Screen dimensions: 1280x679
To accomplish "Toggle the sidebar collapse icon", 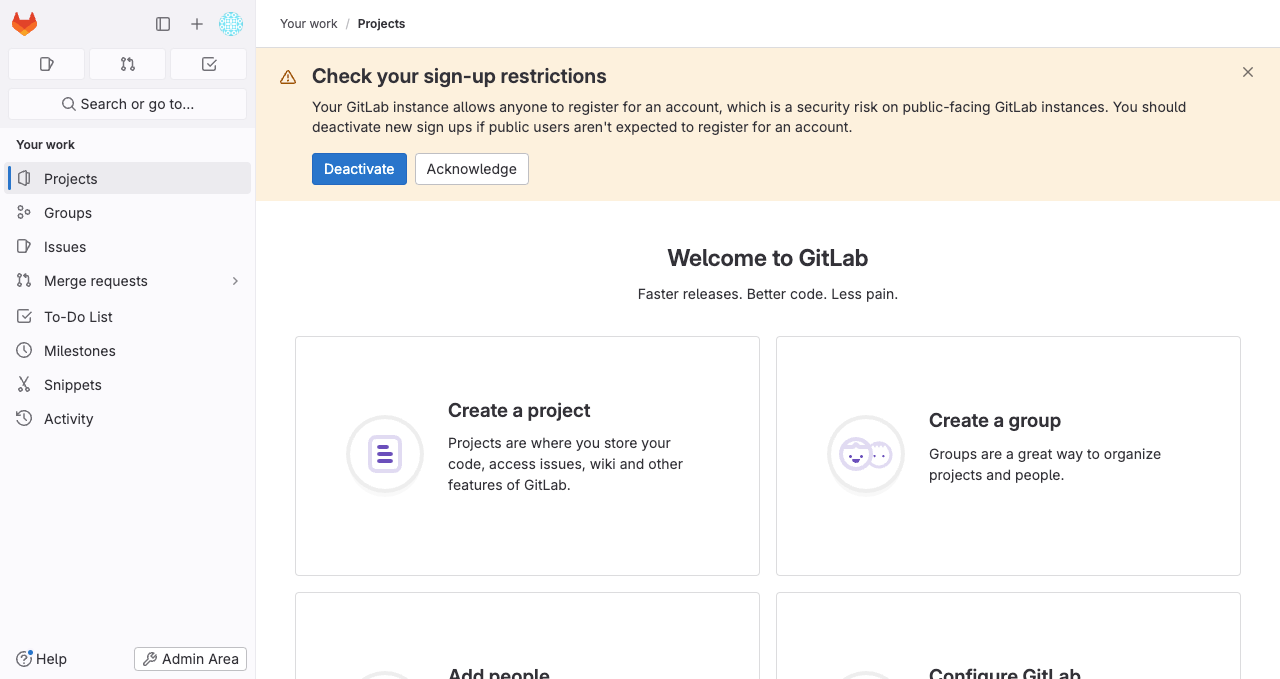I will pos(163,24).
